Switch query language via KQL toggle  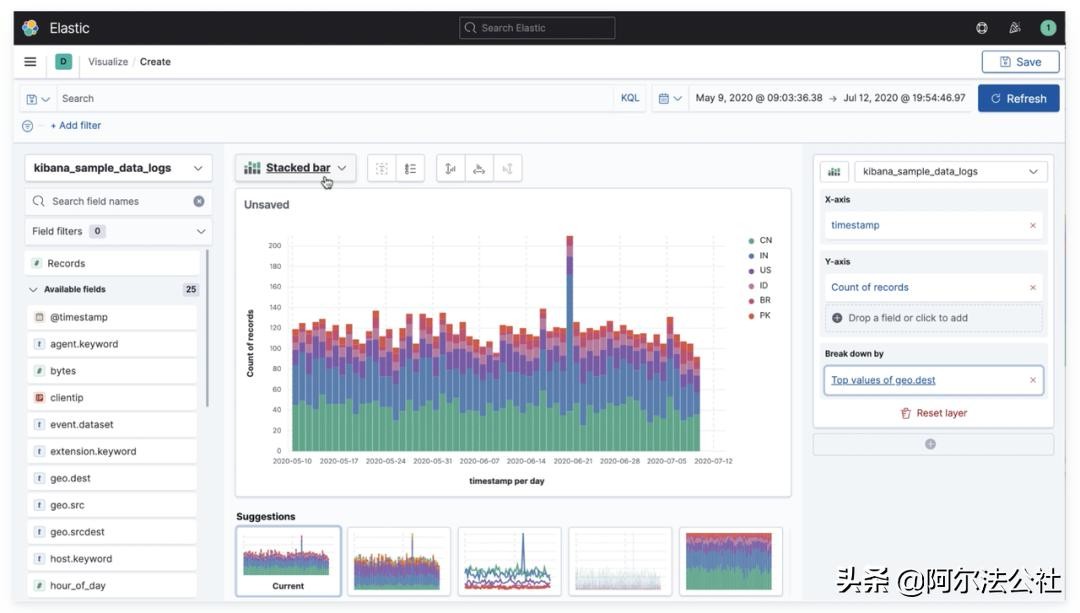[x=630, y=98]
